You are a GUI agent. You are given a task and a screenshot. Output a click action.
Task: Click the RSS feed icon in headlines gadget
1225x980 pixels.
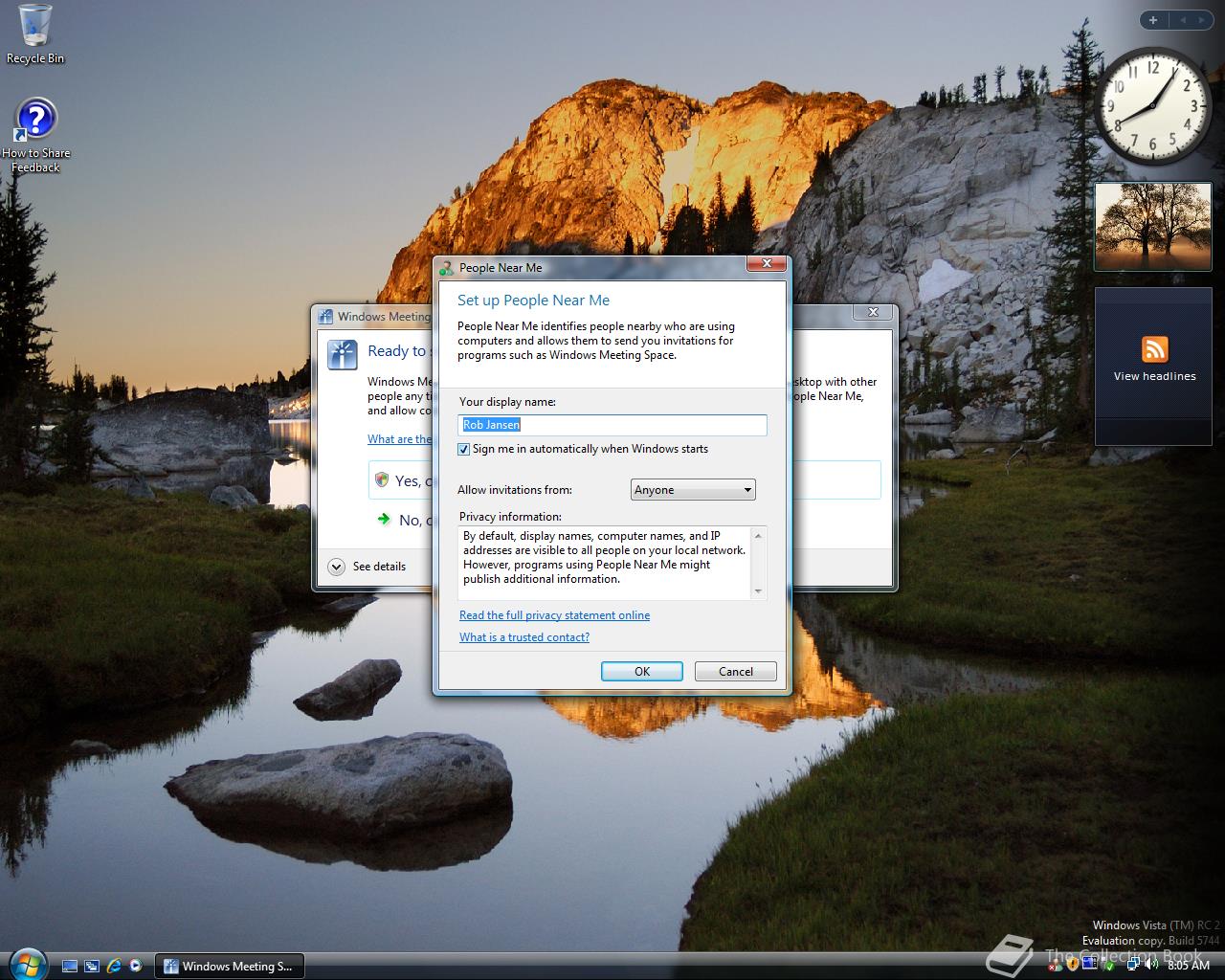point(1154,349)
